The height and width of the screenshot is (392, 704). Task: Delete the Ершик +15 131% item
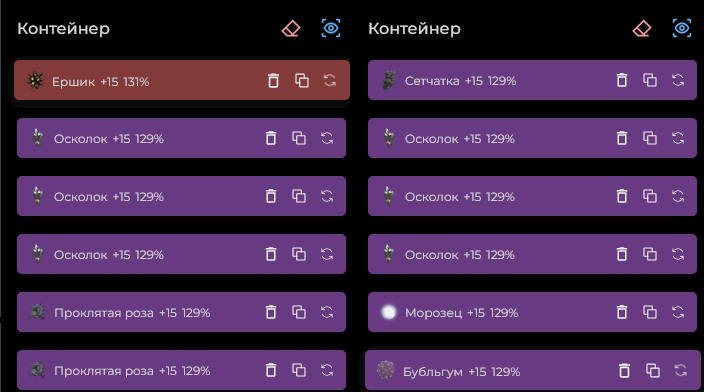point(273,80)
